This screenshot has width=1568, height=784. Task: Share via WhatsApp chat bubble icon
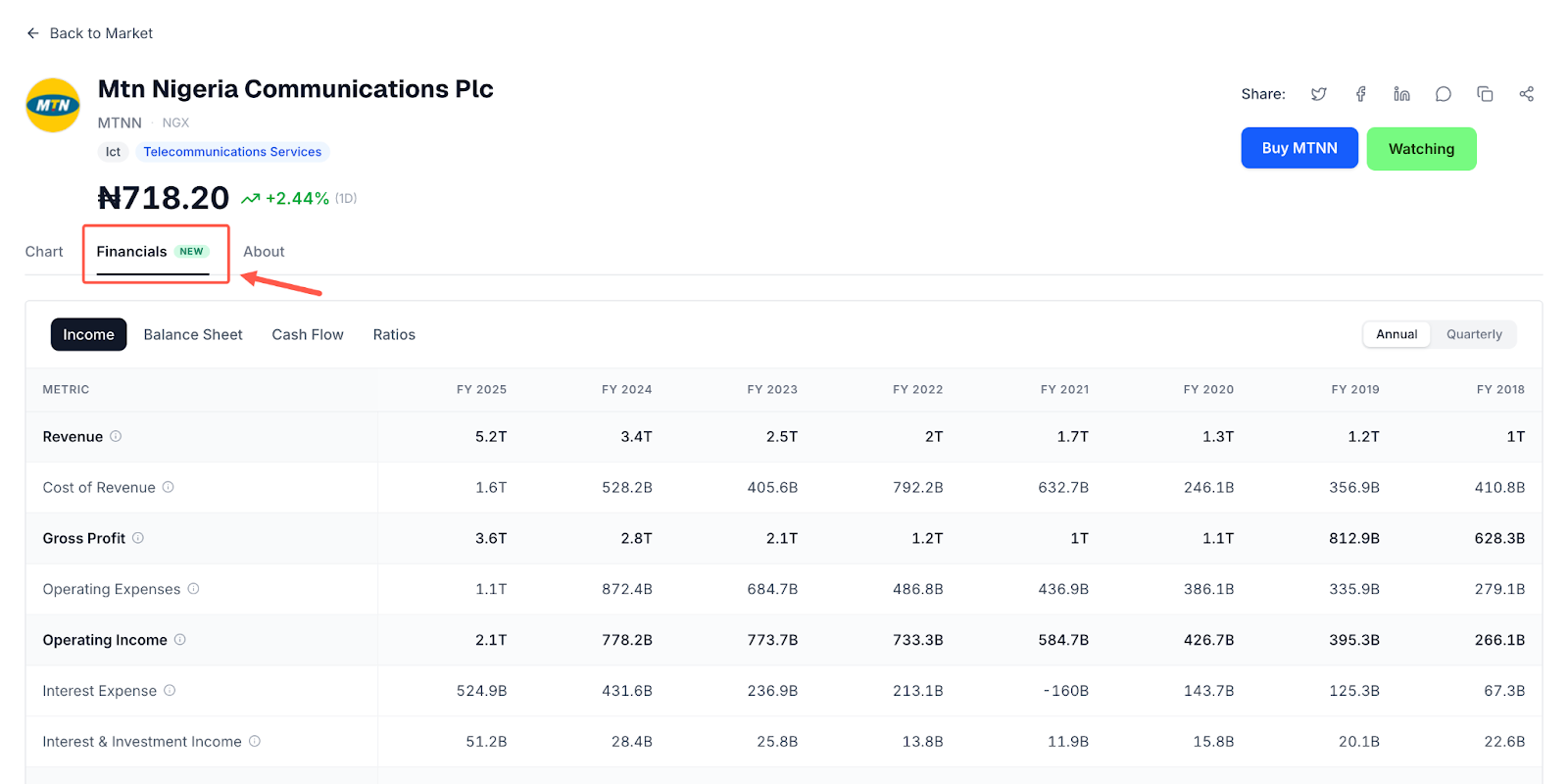pos(1443,94)
